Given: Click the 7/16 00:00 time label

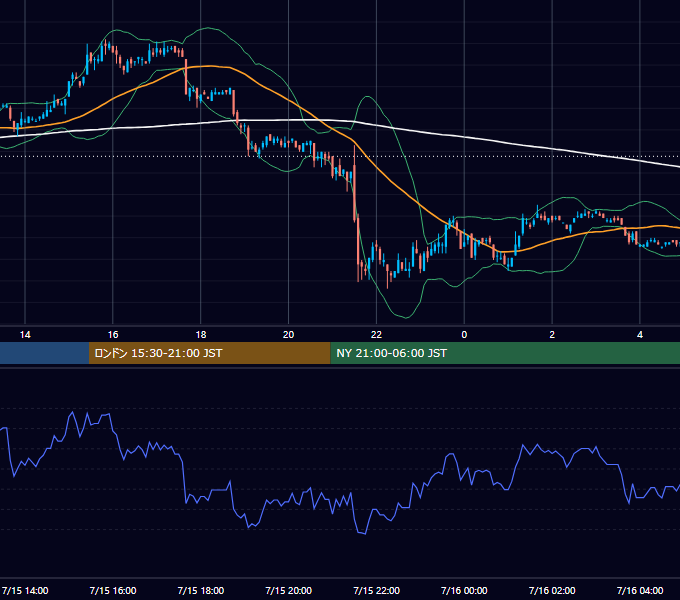Looking at the screenshot, I should [464, 590].
